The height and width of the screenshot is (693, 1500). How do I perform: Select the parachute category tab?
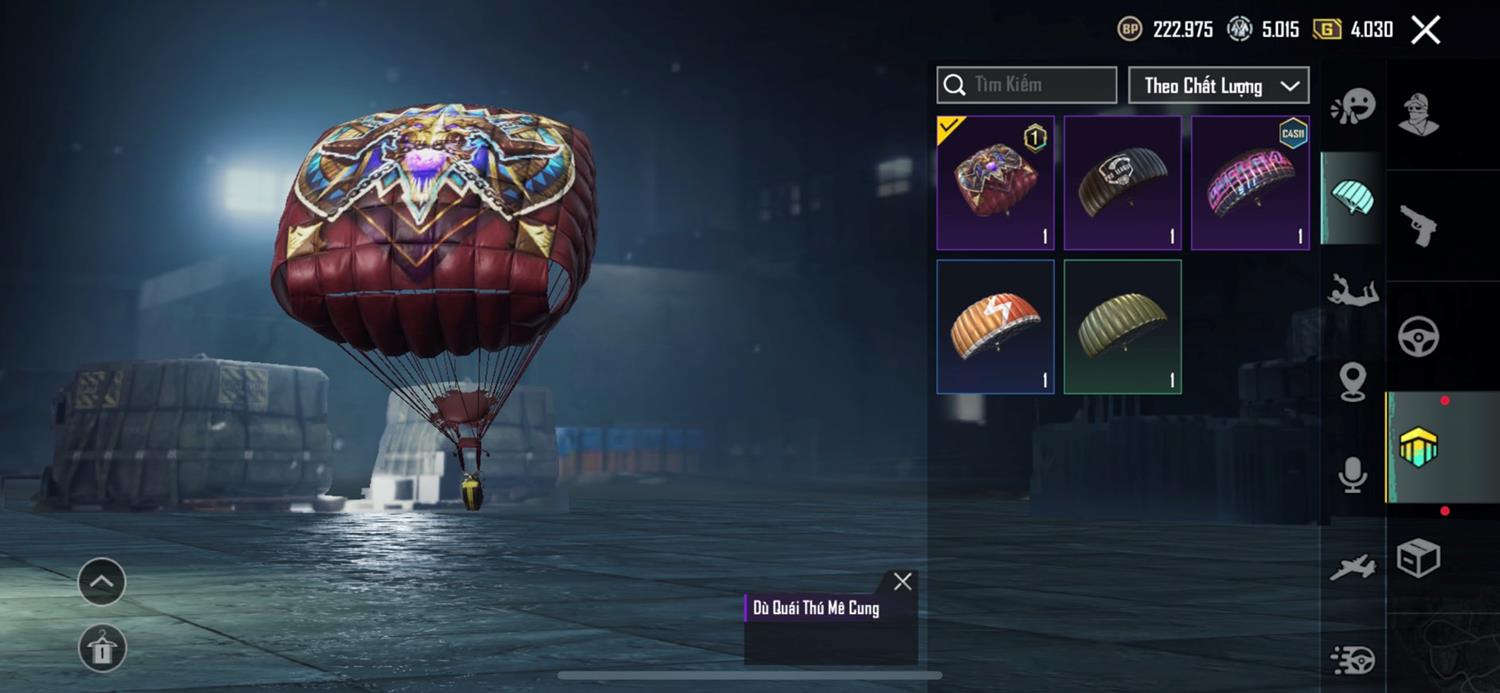click(1352, 197)
